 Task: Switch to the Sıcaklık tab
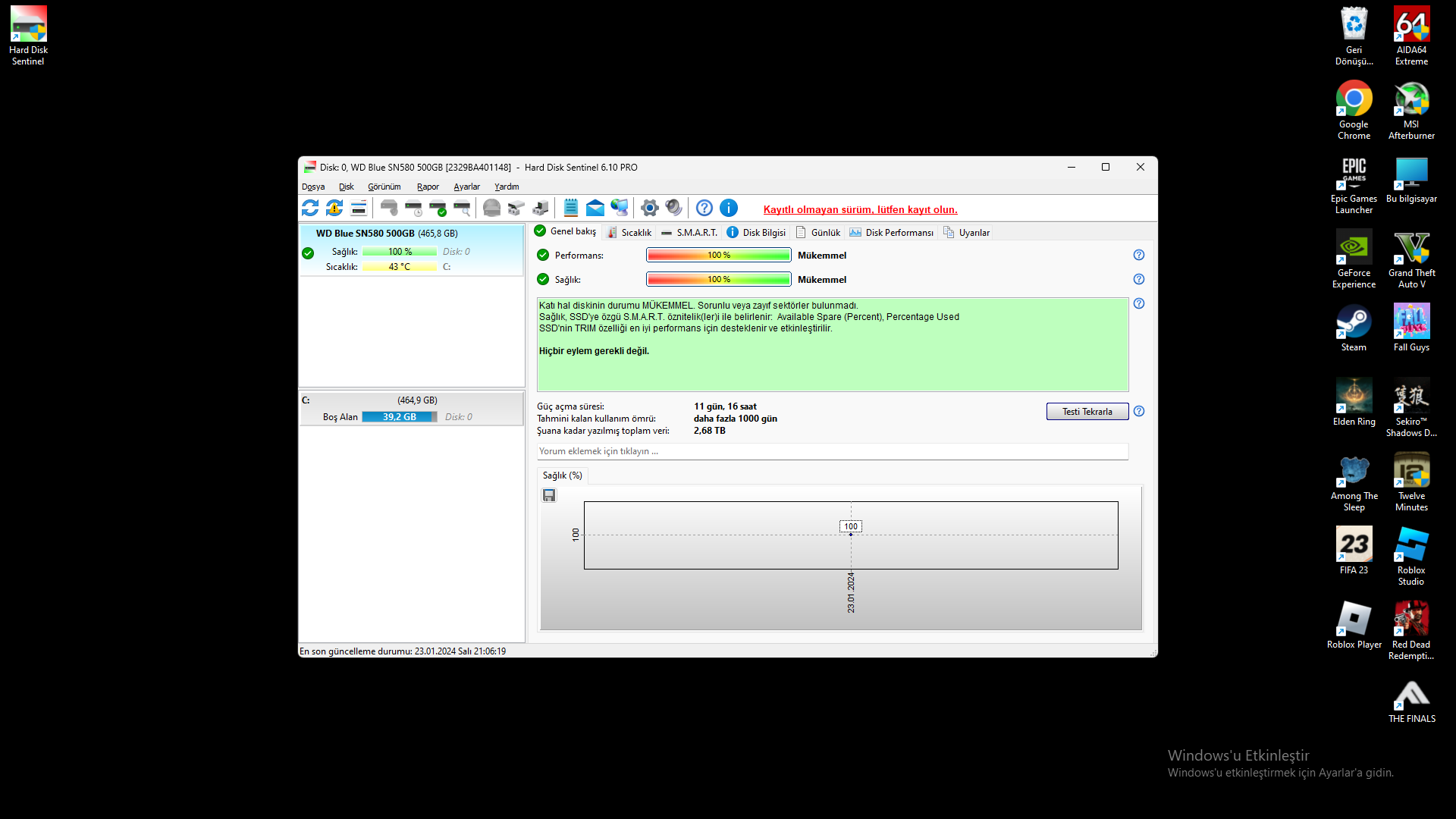629,233
